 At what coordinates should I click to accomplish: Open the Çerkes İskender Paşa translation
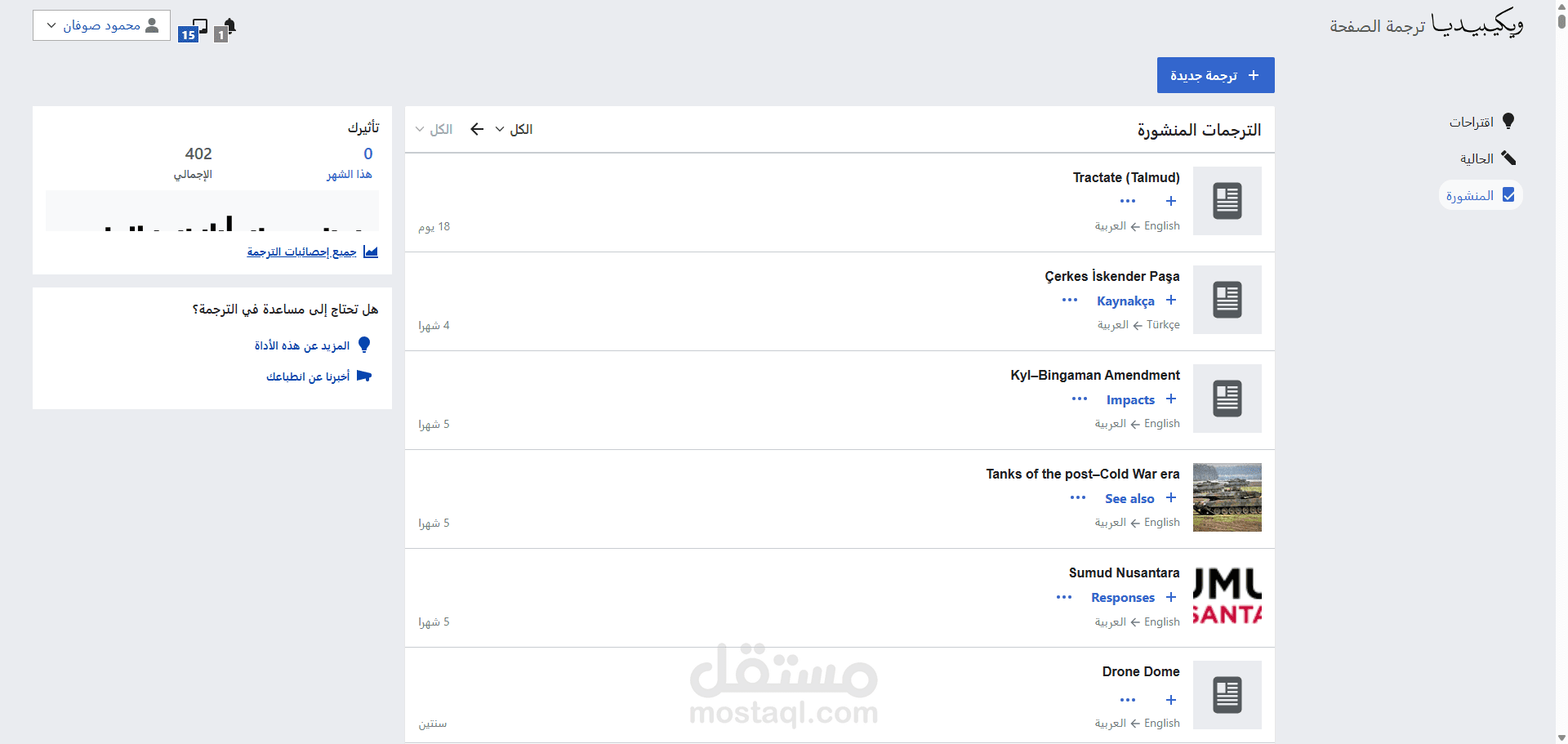pyautogui.click(x=1111, y=276)
